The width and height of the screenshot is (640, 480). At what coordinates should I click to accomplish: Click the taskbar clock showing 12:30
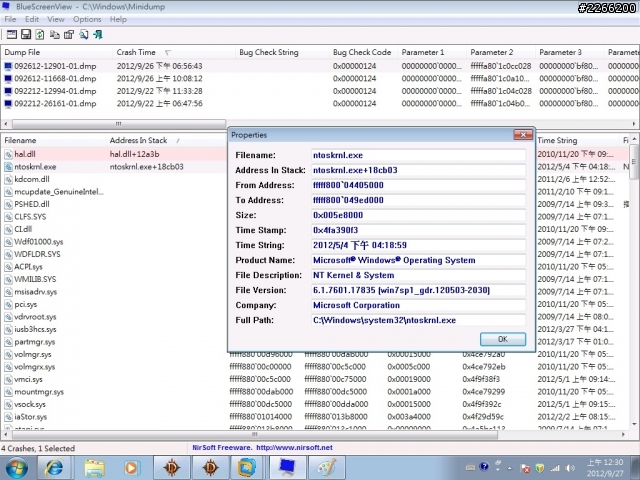605,468
